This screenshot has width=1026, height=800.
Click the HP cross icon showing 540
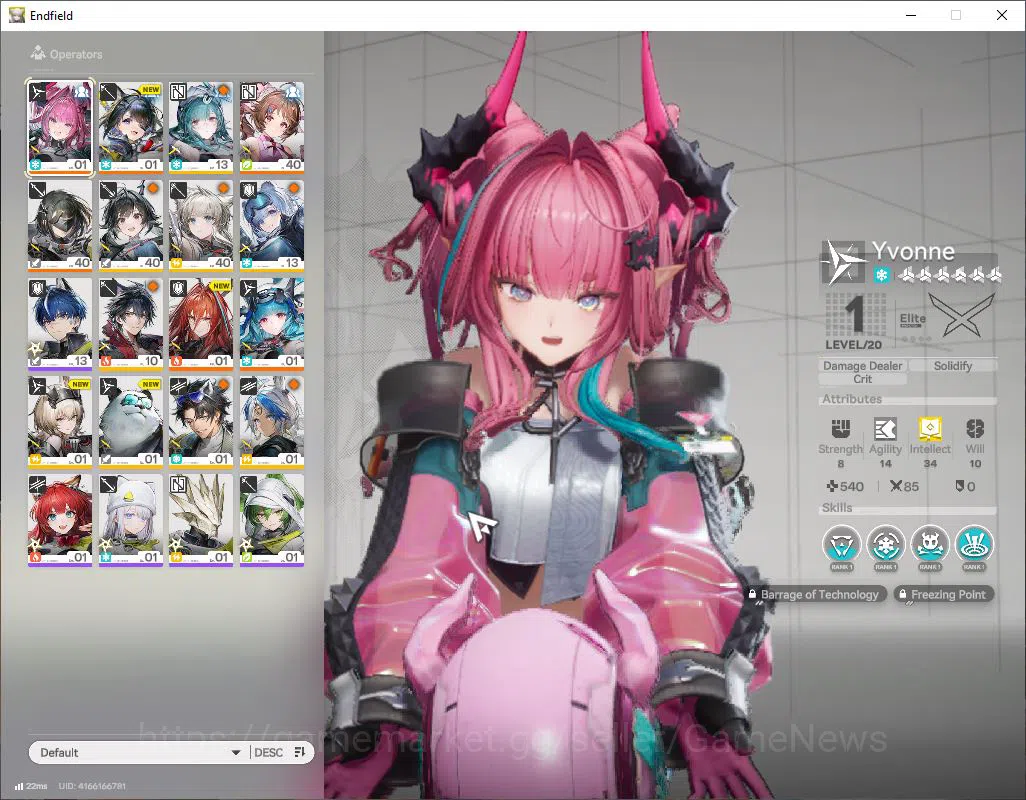tap(832, 486)
